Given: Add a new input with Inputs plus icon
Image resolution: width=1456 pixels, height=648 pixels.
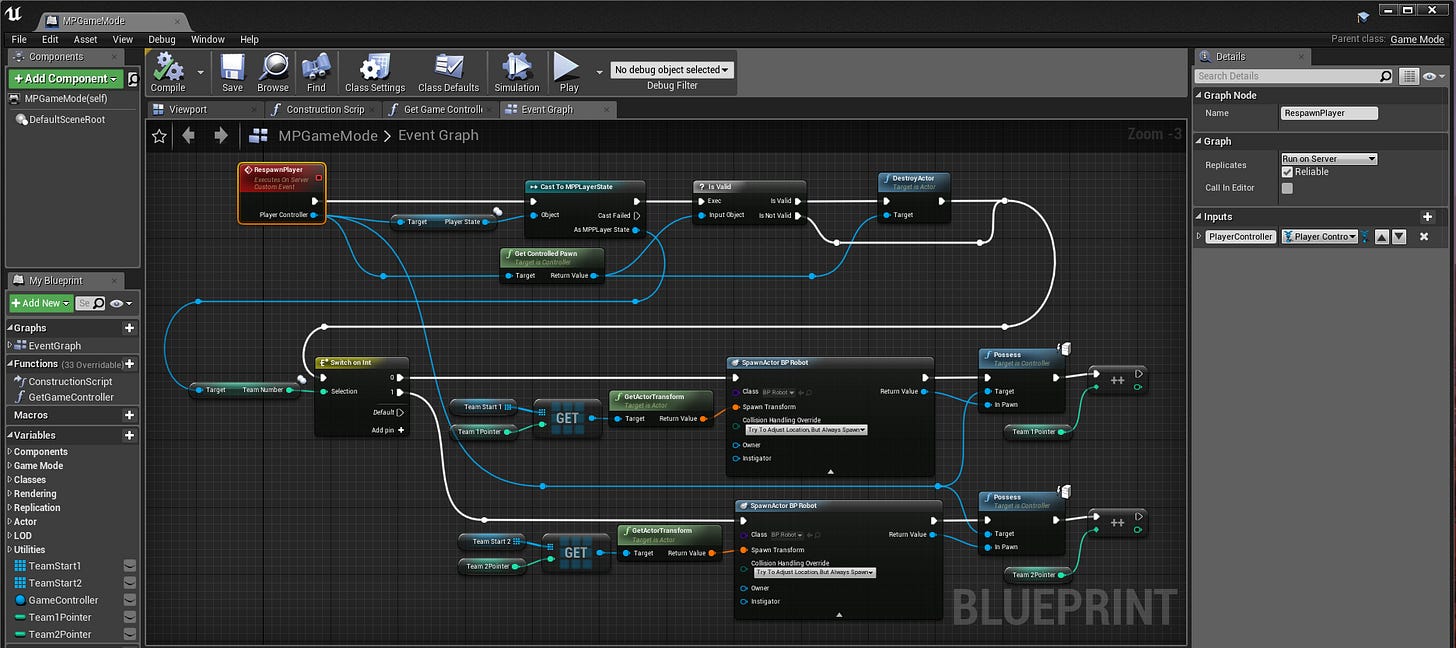Looking at the screenshot, I should coord(1427,217).
